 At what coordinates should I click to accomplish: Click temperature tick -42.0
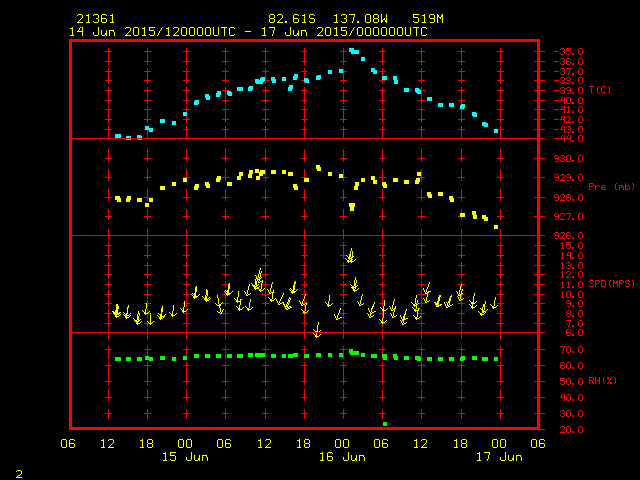pyautogui.click(x=569, y=120)
